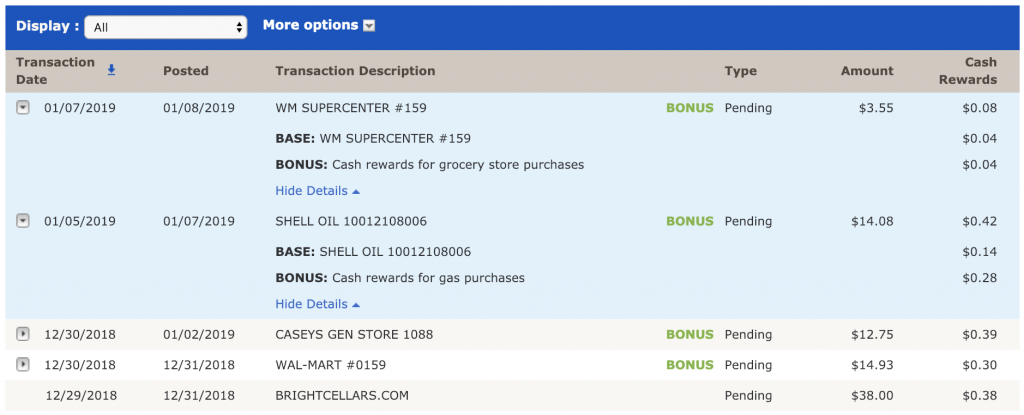This screenshot has height=415, width=1024.
Task: Select the BRIGHTCELLARS.COM transaction description
Action: (x=342, y=396)
